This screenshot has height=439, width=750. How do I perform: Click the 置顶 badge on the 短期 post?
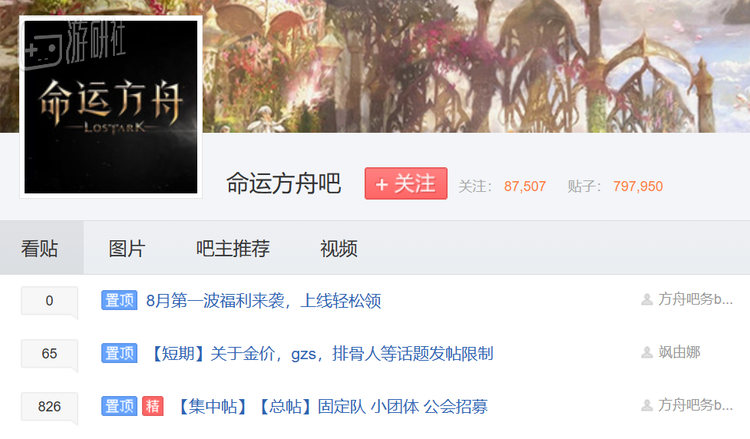click(119, 353)
